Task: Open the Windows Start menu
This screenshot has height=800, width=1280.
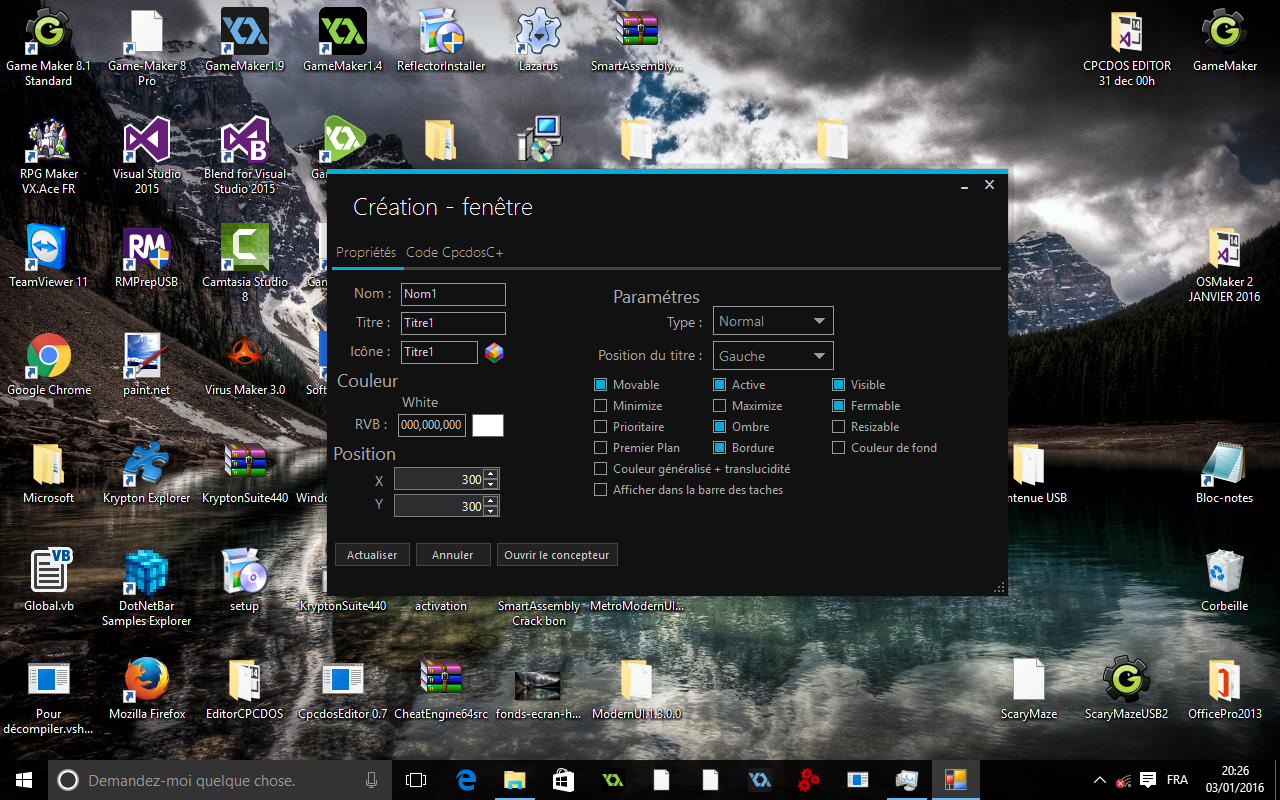Action: point(24,780)
